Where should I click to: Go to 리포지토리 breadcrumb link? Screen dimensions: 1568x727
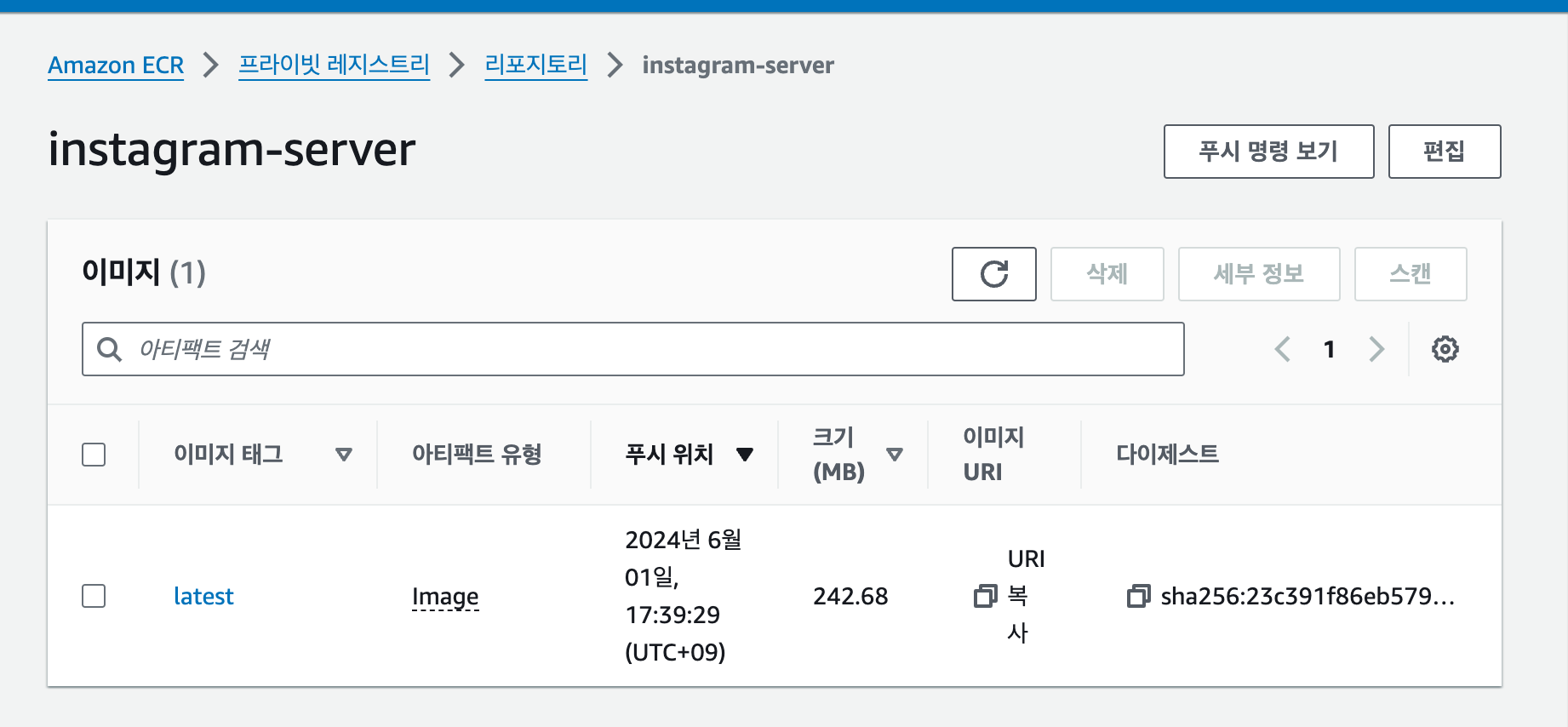point(535,66)
